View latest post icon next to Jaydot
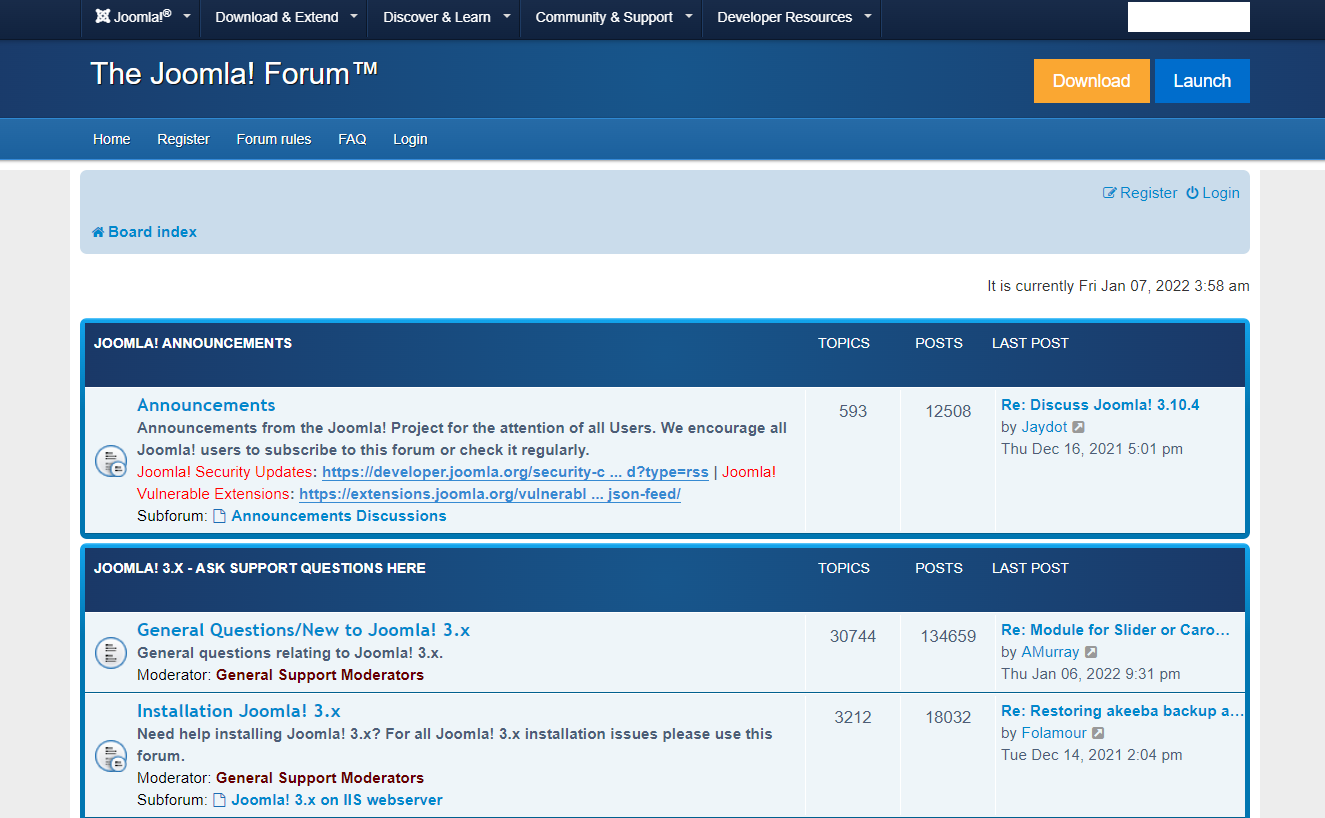The height and width of the screenshot is (818, 1325). coord(1078,427)
